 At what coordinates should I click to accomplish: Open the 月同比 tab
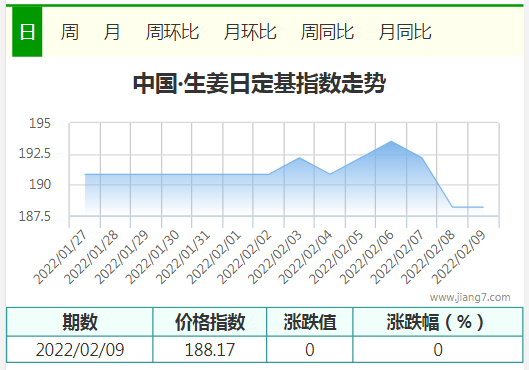pyautogui.click(x=405, y=32)
